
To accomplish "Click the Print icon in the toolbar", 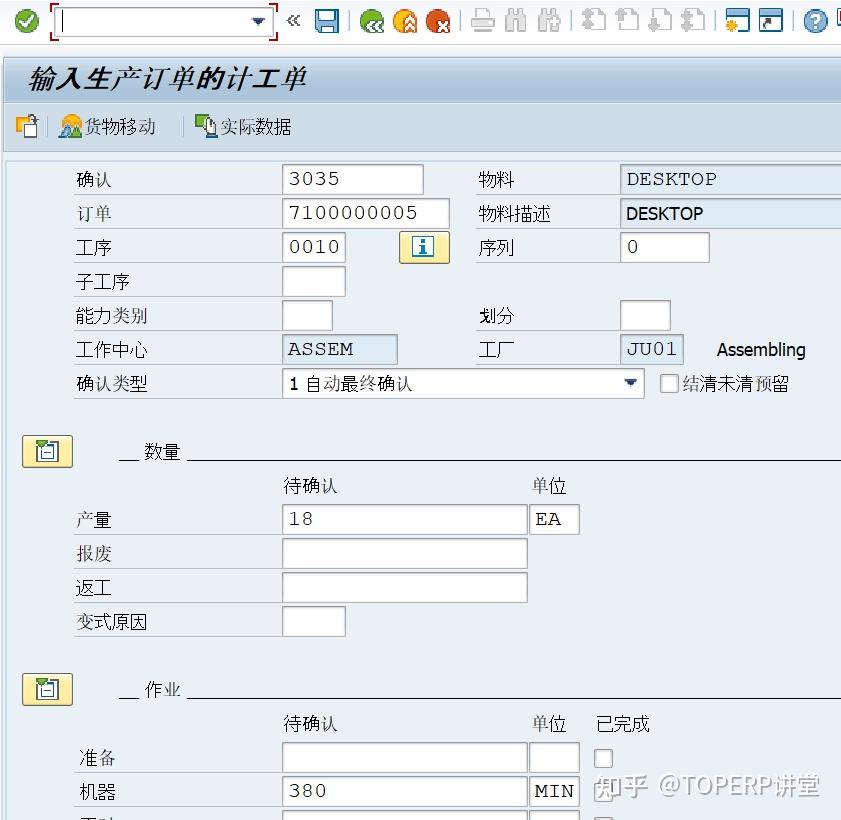I will pos(484,20).
